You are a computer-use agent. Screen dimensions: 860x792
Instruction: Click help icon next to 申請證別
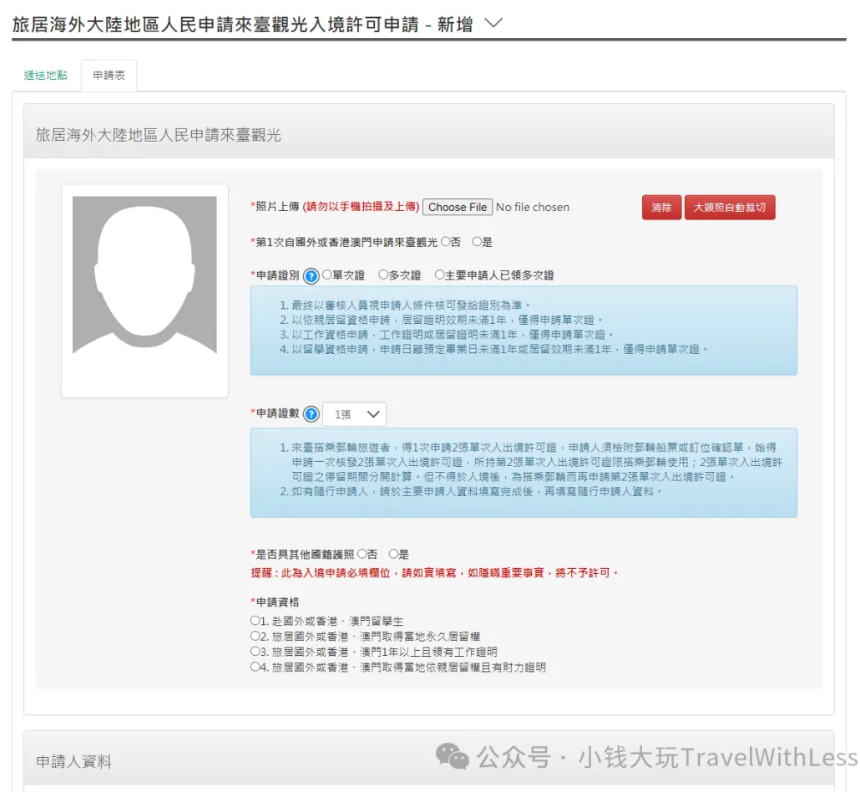point(311,275)
